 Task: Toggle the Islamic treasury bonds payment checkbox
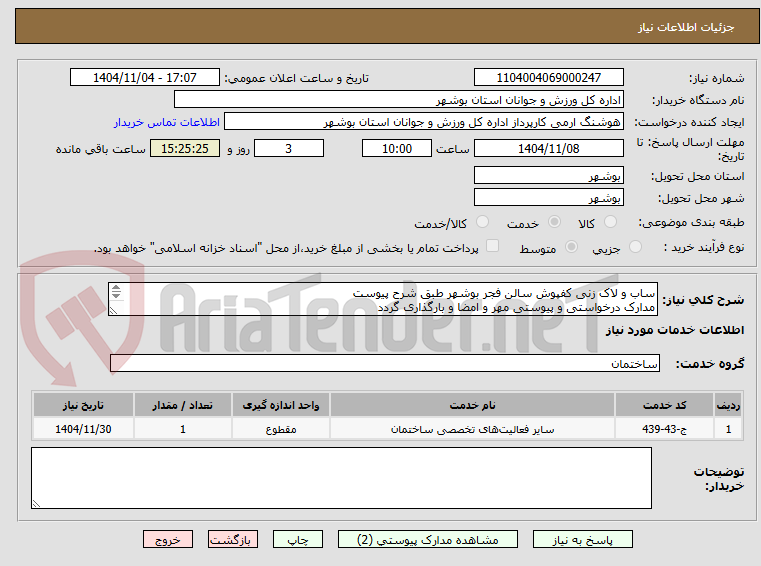click(x=493, y=246)
